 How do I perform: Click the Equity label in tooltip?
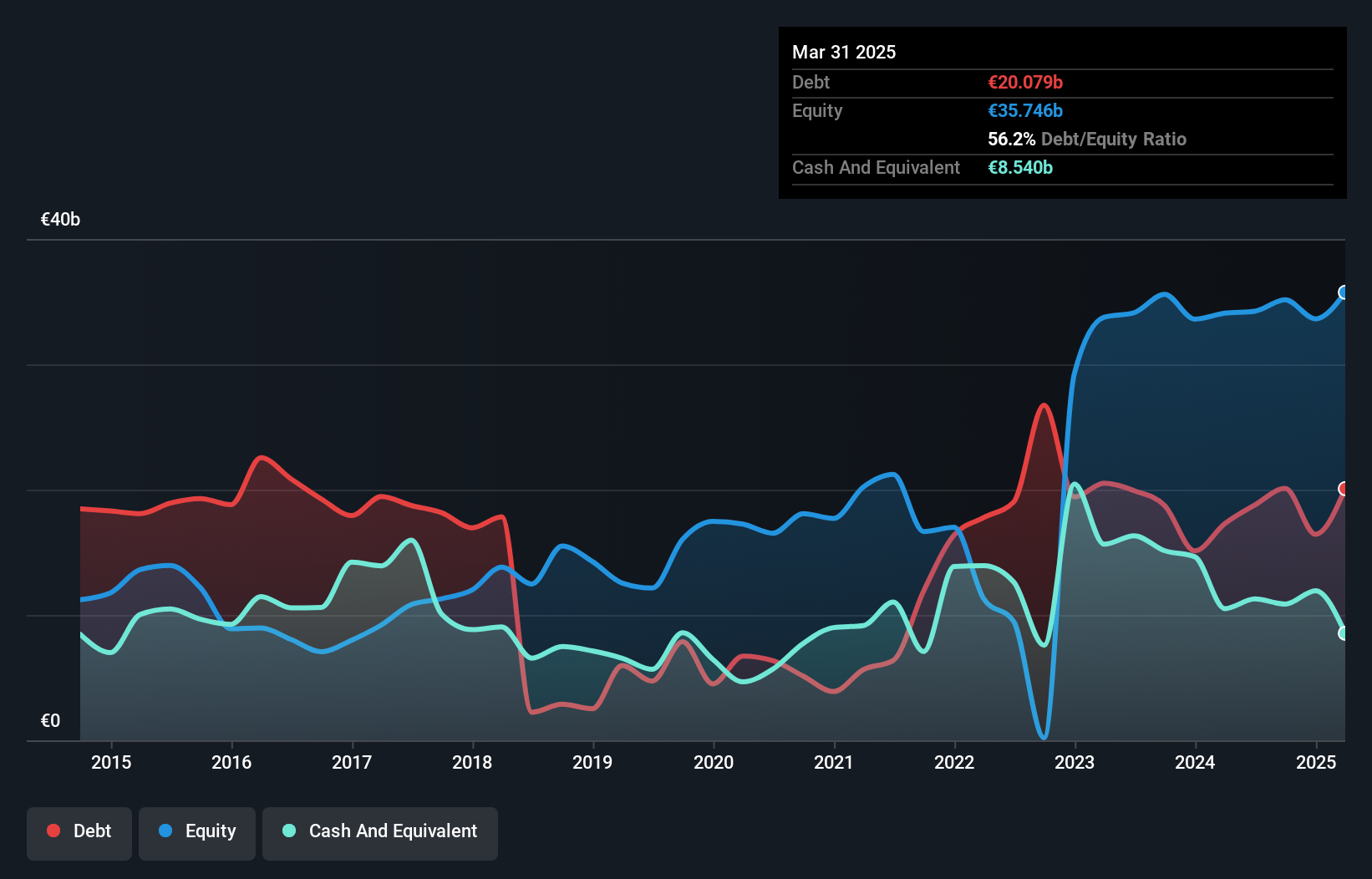click(x=817, y=110)
